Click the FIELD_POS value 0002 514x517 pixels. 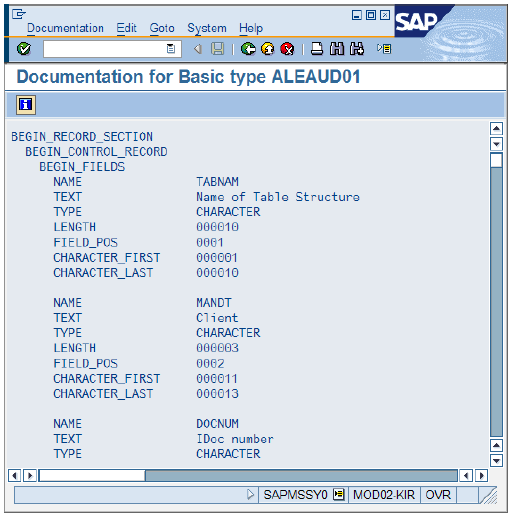(210, 363)
